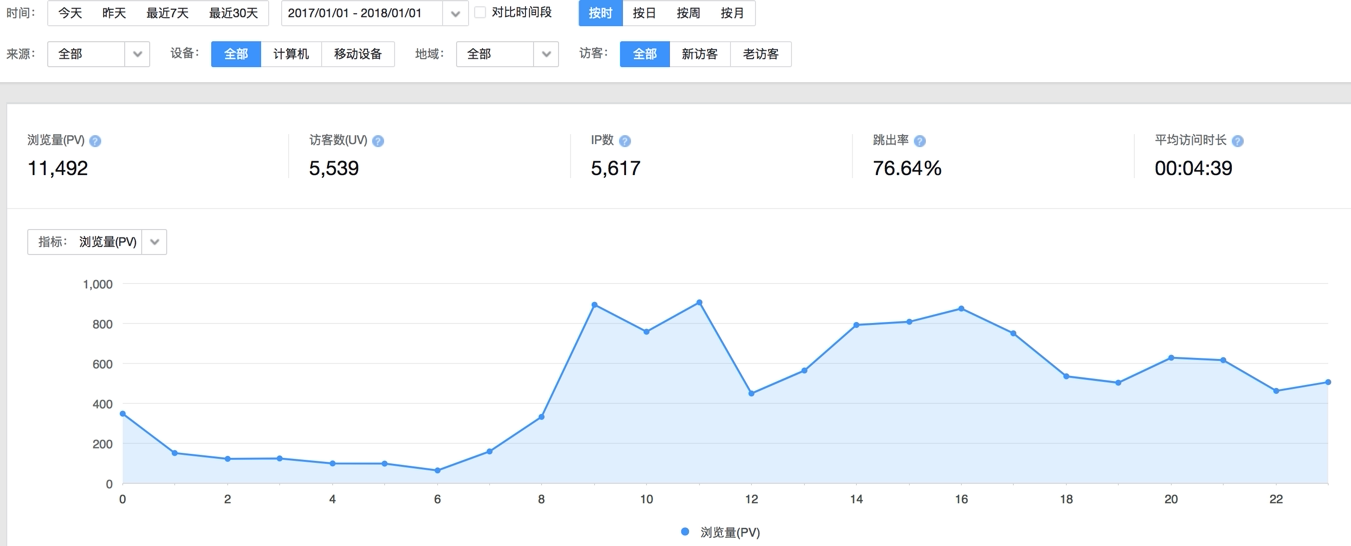Click the IP count 5,617
This screenshot has width=1351, height=546.
pyautogui.click(x=616, y=168)
